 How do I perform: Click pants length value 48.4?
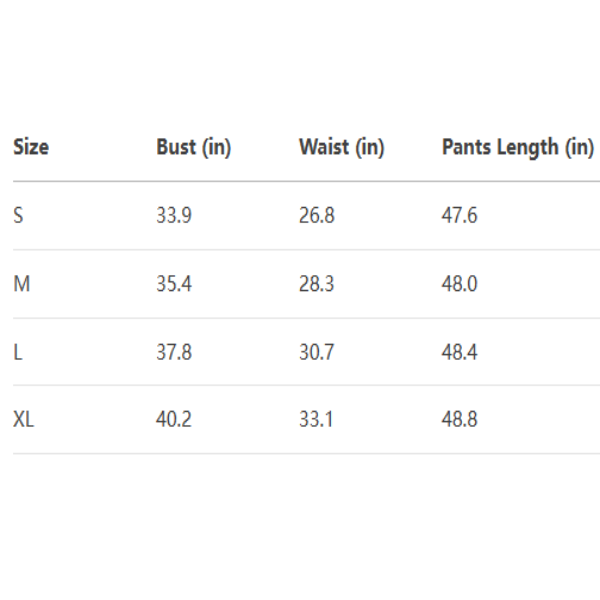point(460,352)
